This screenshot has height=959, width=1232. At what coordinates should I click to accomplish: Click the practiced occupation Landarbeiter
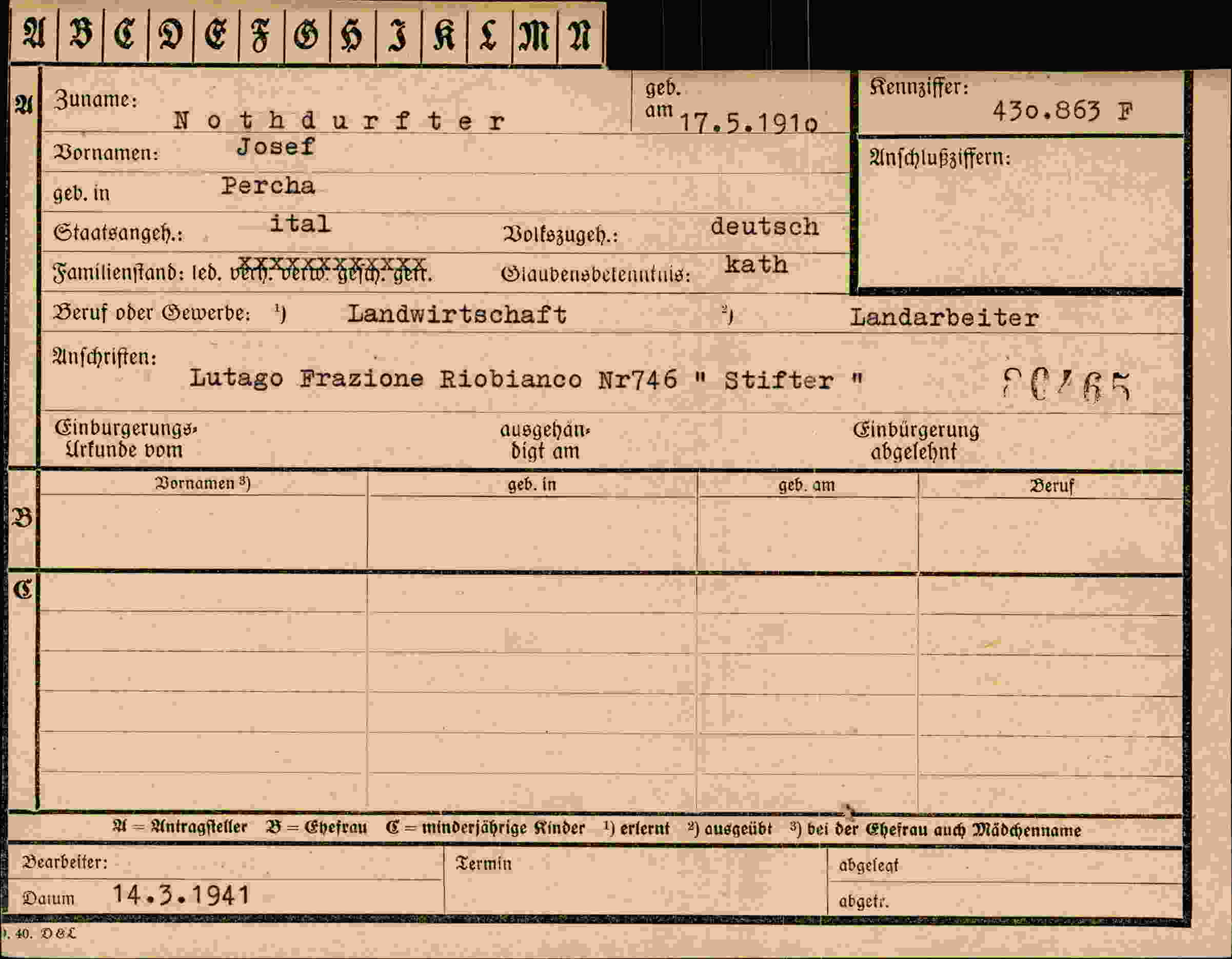(944, 317)
